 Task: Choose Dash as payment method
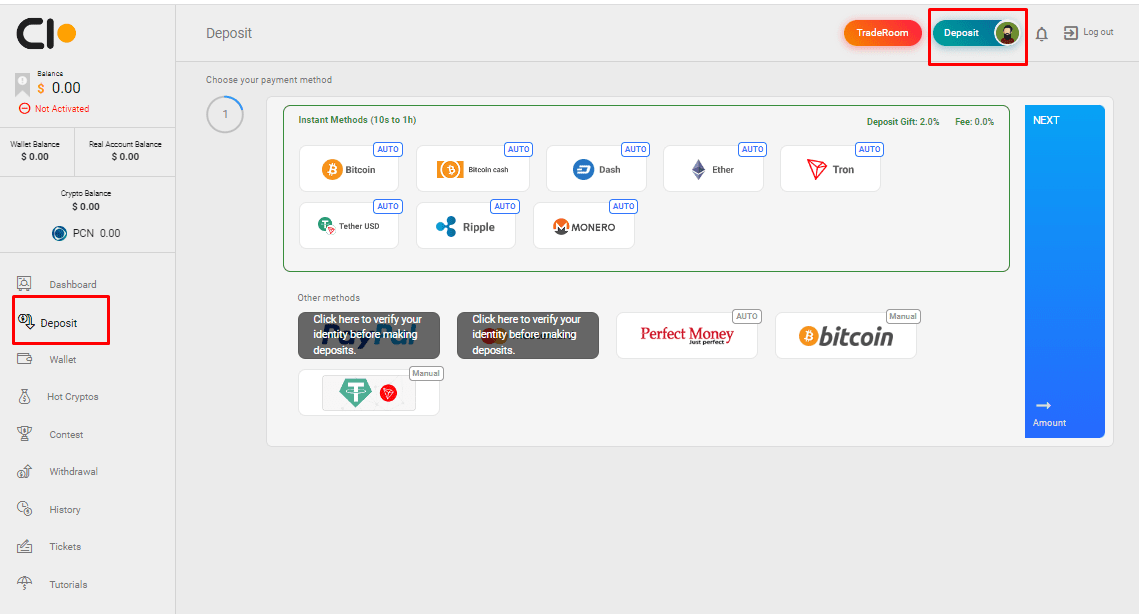point(596,169)
